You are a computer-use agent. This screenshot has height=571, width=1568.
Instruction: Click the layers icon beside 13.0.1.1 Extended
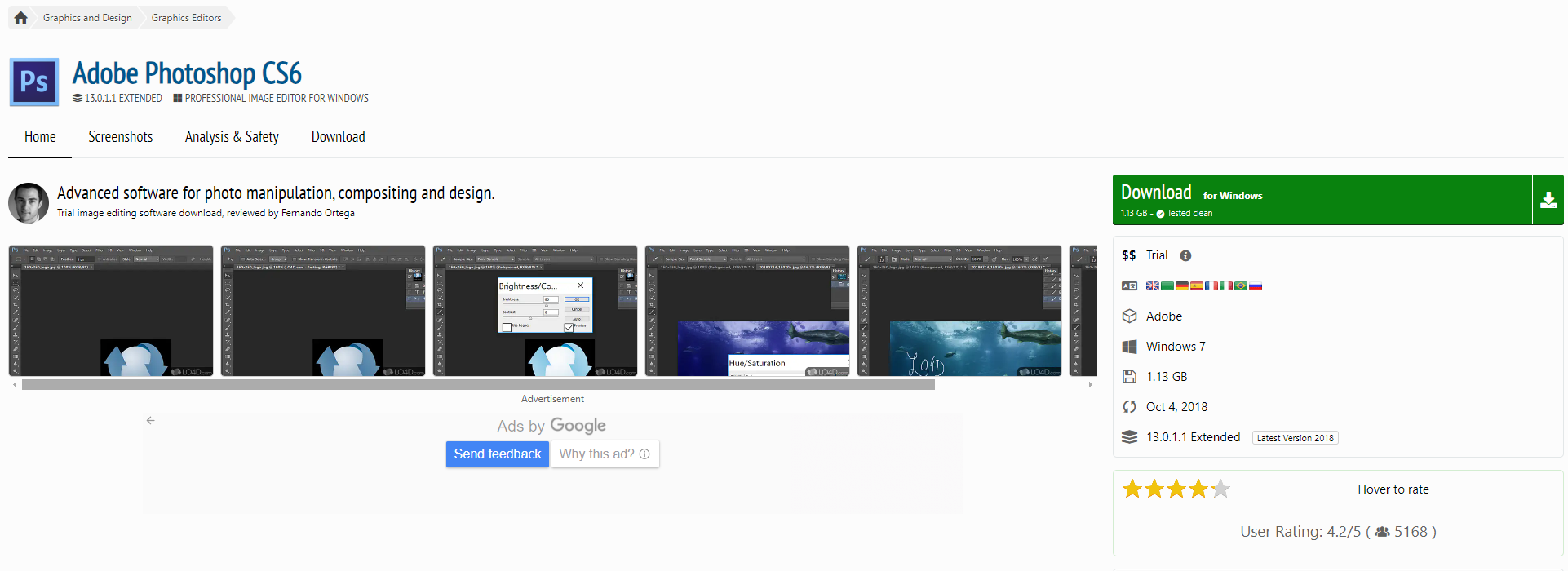(1129, 437)
